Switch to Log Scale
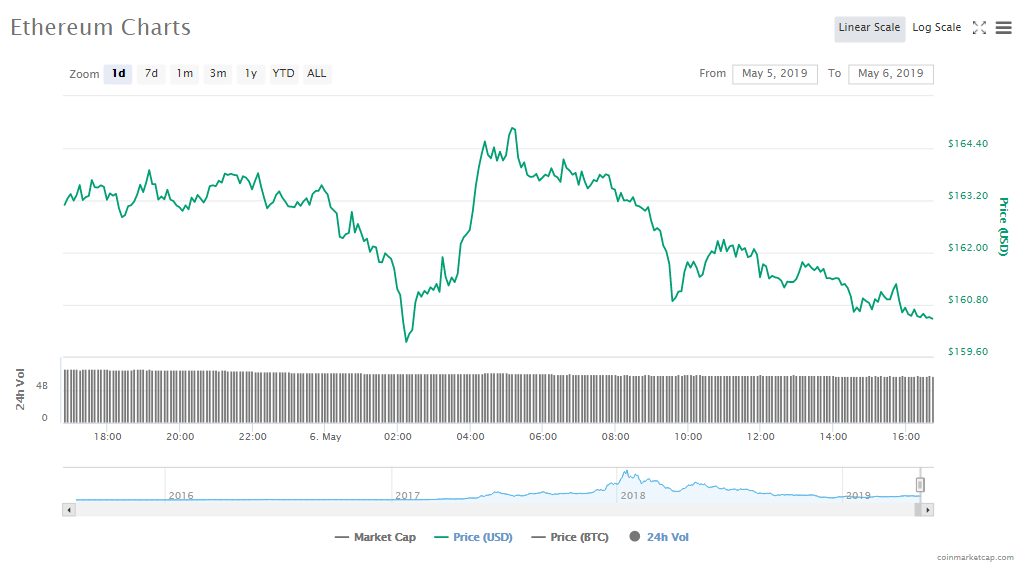1024x570 pixels. (936, 28)
